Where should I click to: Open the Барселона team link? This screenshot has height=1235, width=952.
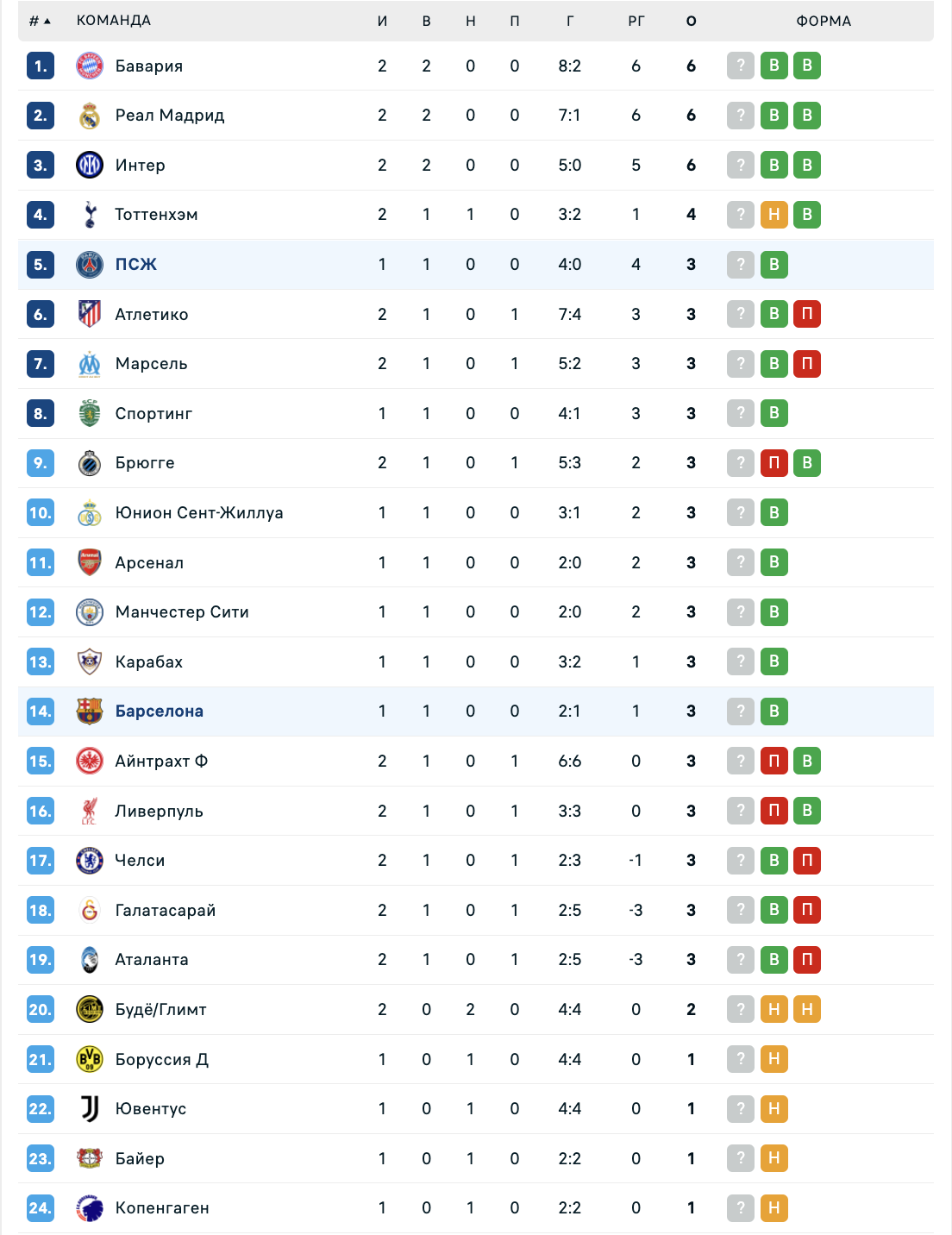pyautogui.click(x=160, y=712)
